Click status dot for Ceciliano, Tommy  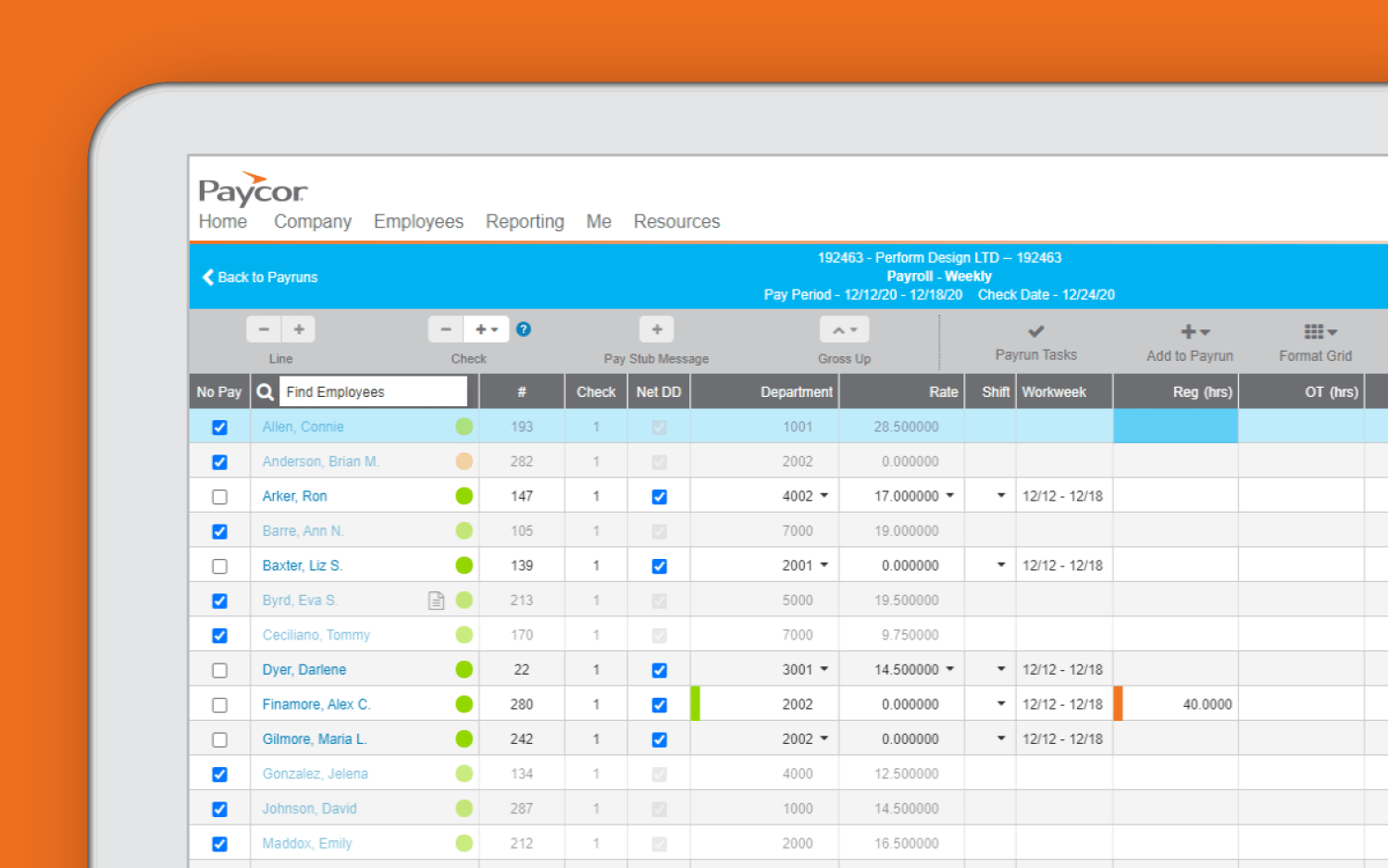tap(465, 635)
